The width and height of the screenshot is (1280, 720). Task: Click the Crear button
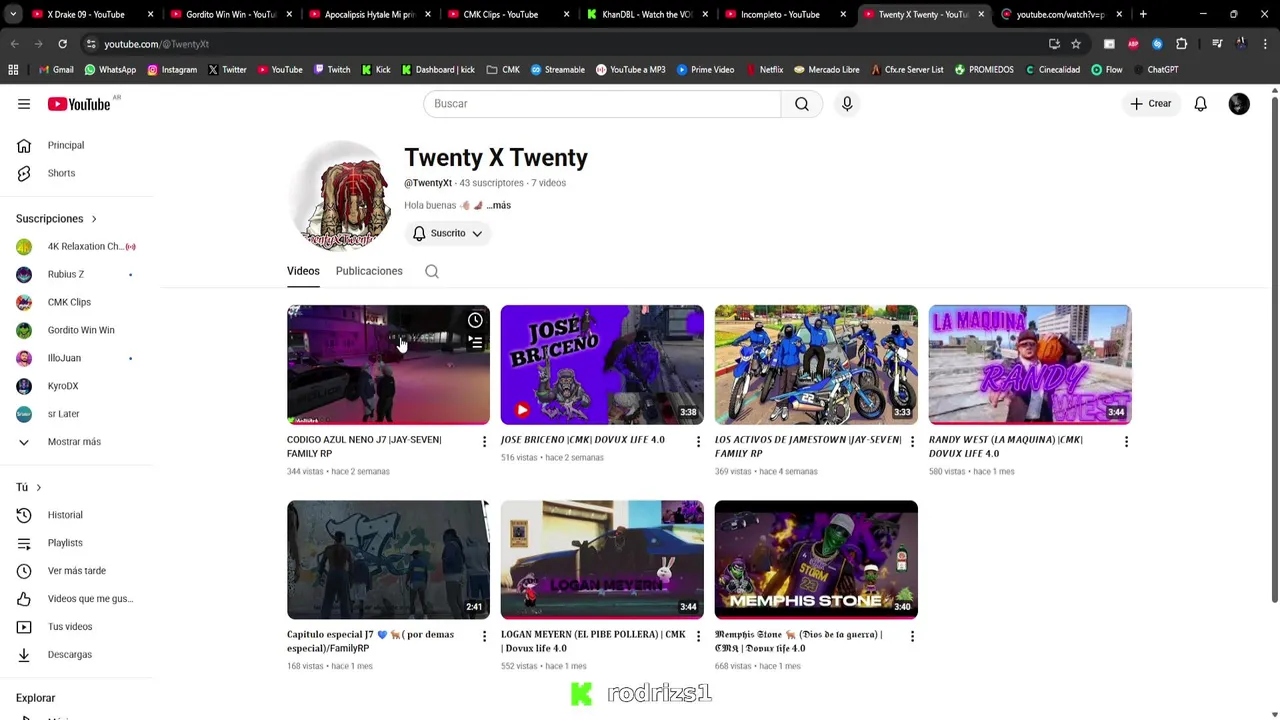pyautogui.click(x=1150, y=104)
